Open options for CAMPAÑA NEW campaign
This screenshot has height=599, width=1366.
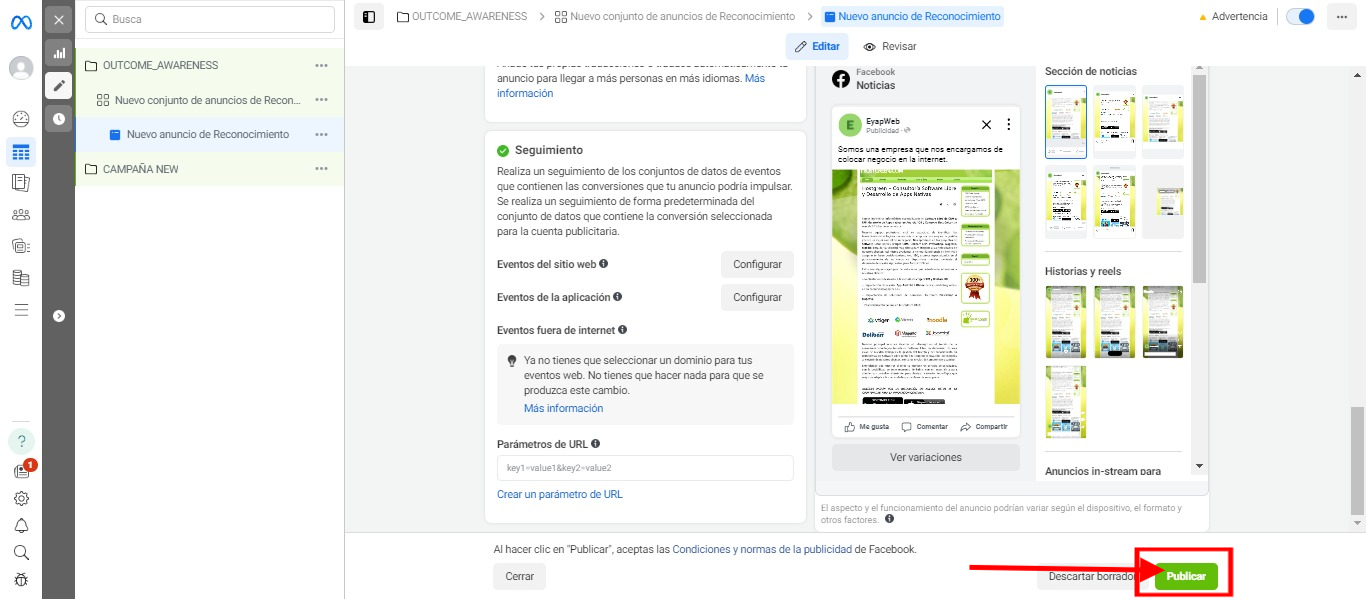(321, 169)
